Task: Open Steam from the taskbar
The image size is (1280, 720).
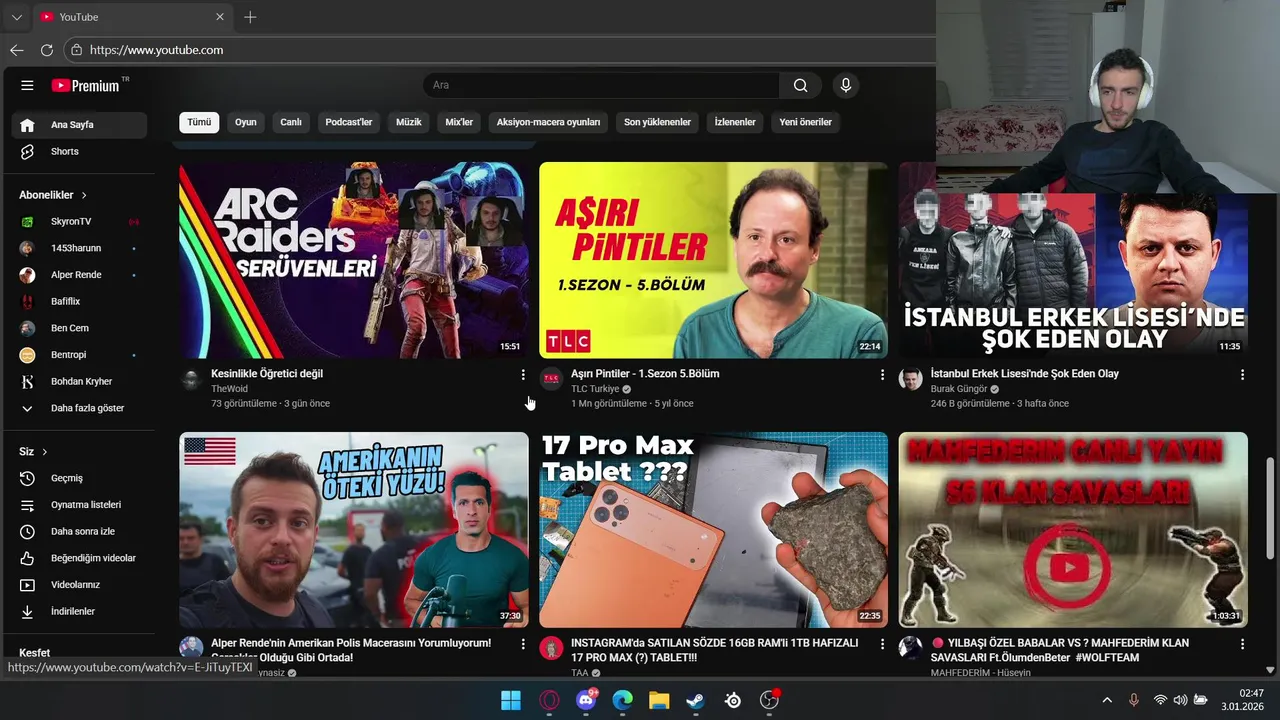Action: pyautogui.click(x=695, y=700)
